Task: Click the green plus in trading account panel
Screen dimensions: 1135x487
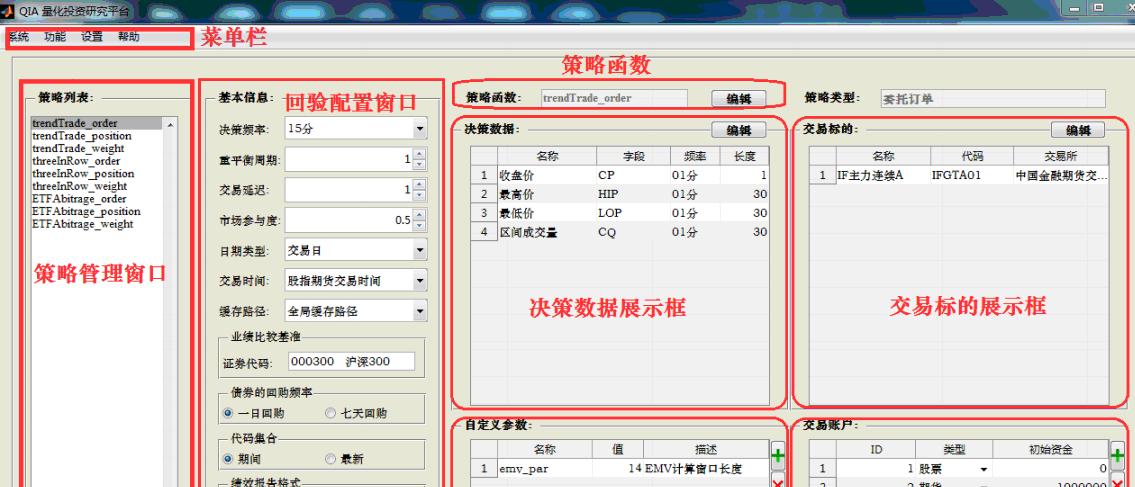Action: click(1117, 454)
